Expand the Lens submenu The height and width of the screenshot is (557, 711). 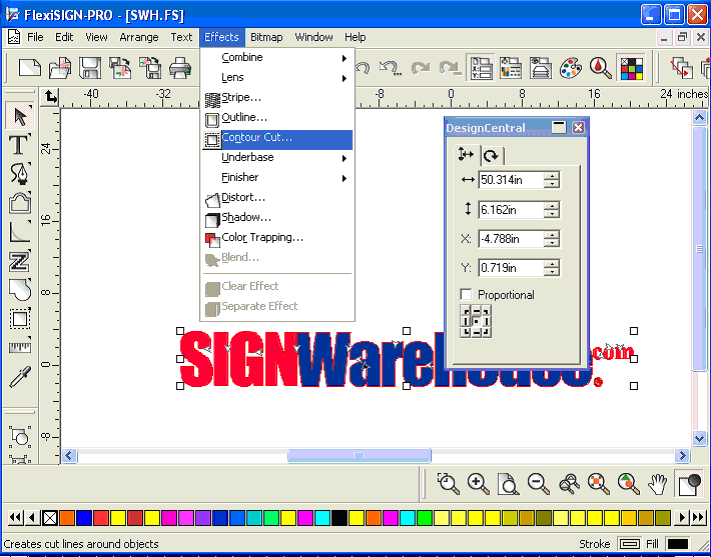[x=277, y=78]
